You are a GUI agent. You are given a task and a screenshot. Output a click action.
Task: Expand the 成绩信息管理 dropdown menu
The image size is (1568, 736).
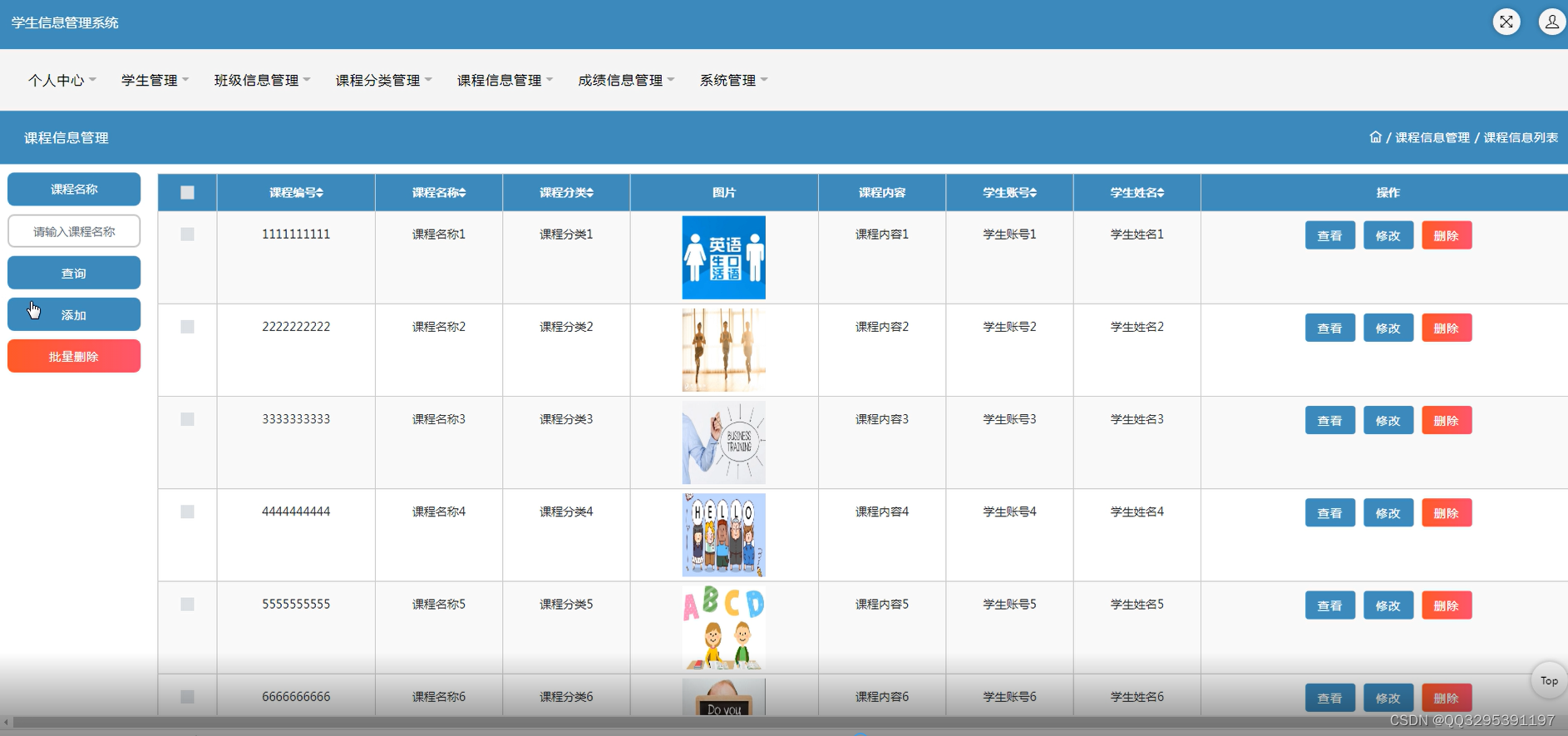(626, 80)
